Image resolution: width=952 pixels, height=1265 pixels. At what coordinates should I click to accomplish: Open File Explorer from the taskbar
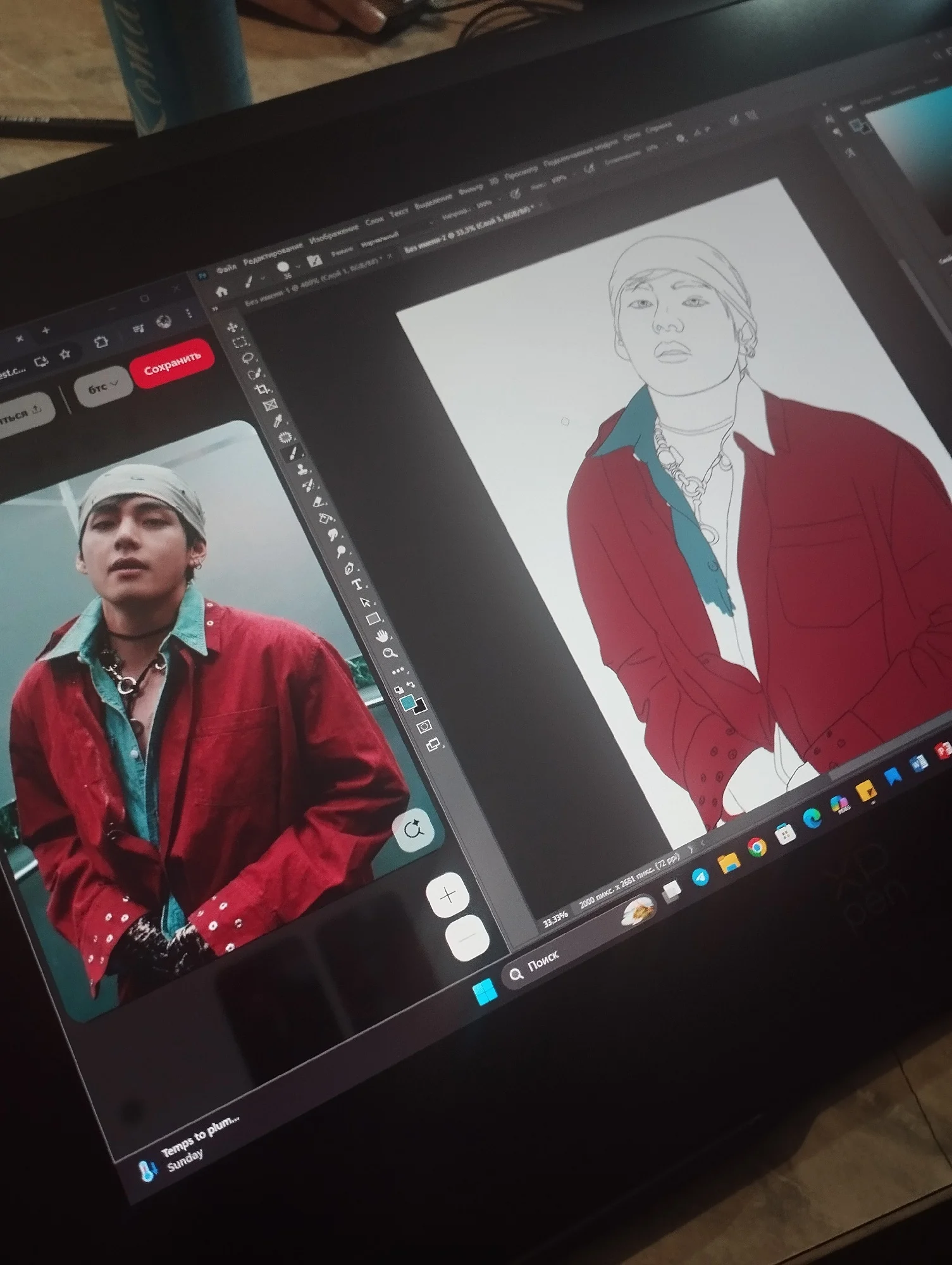(x=728, y=862)
